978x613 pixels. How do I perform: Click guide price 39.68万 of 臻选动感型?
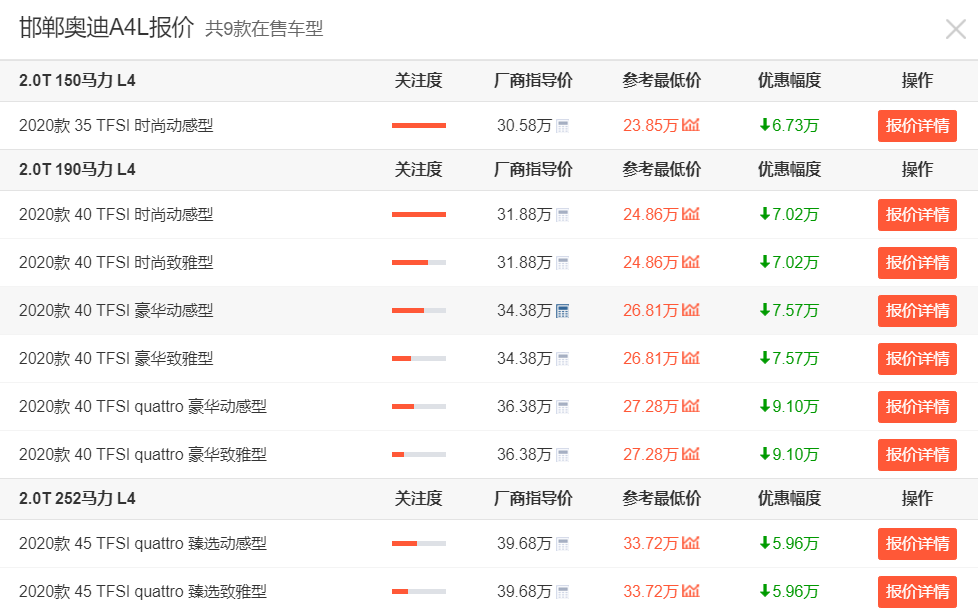[524, 544]
